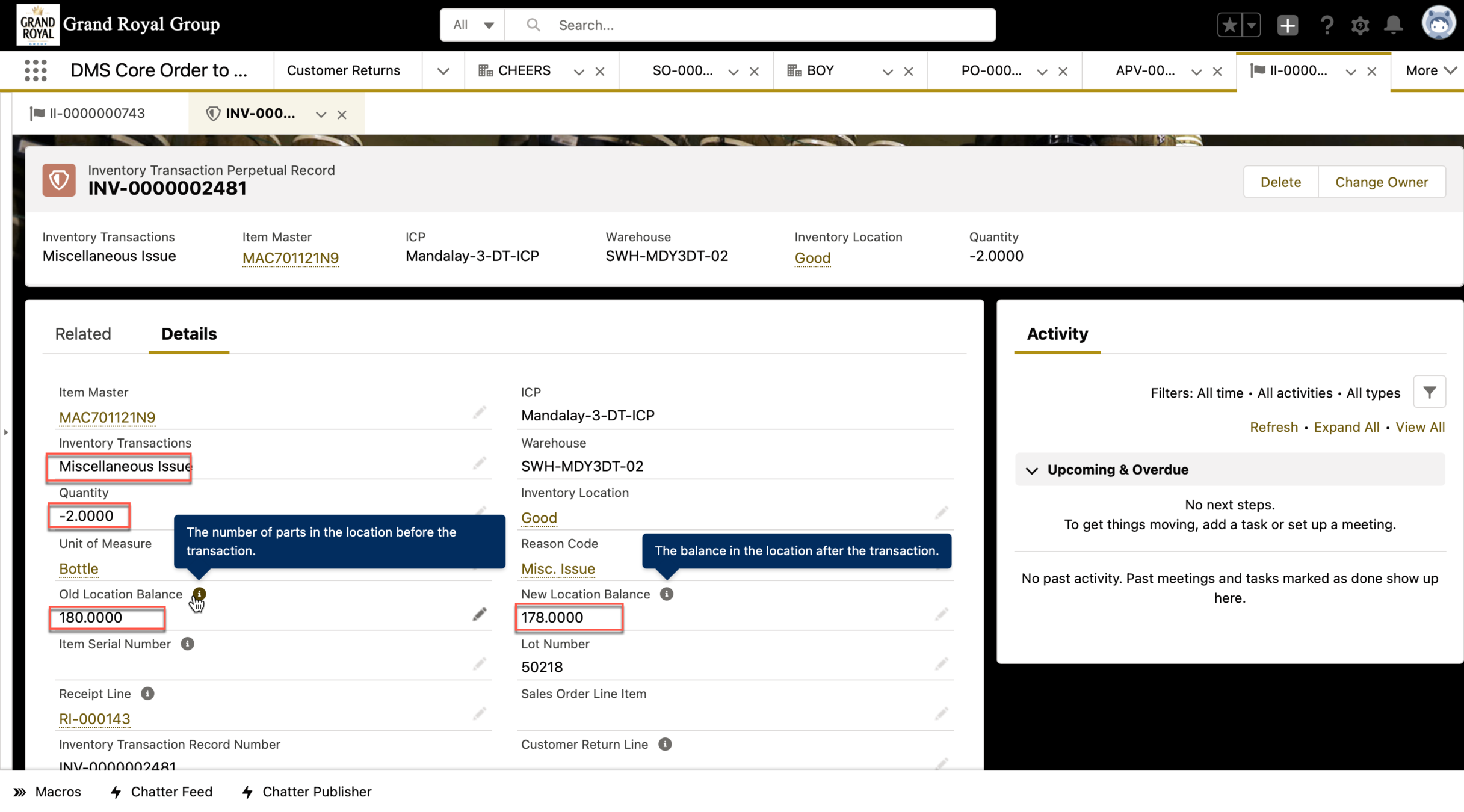Click New Location Balance info icon

(x=666, y=594)
